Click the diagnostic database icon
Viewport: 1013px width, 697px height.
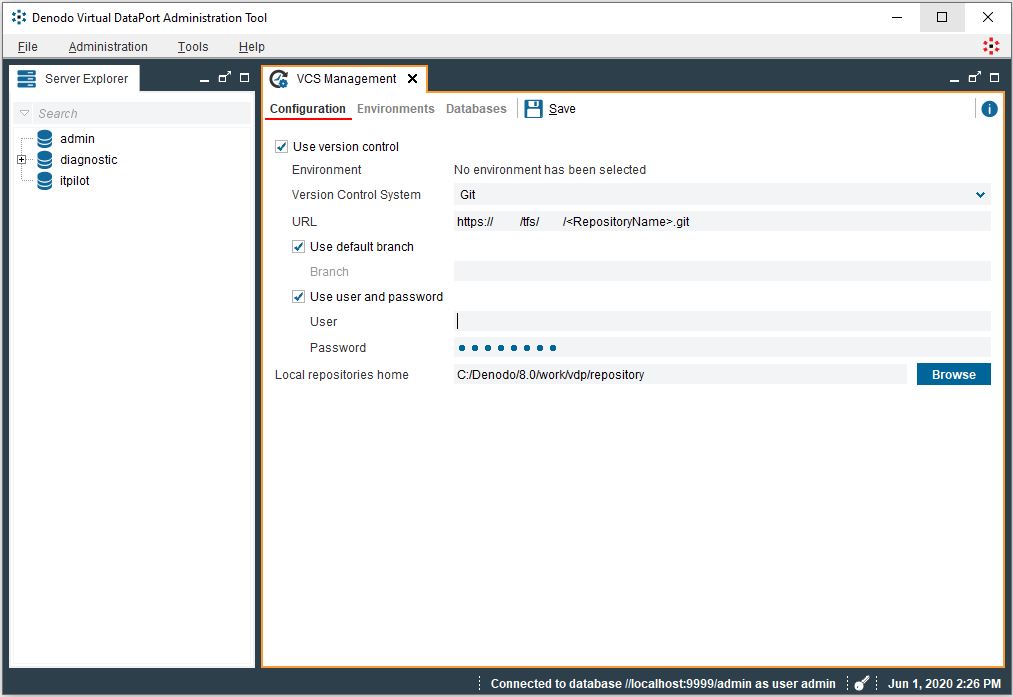[45, 160]
